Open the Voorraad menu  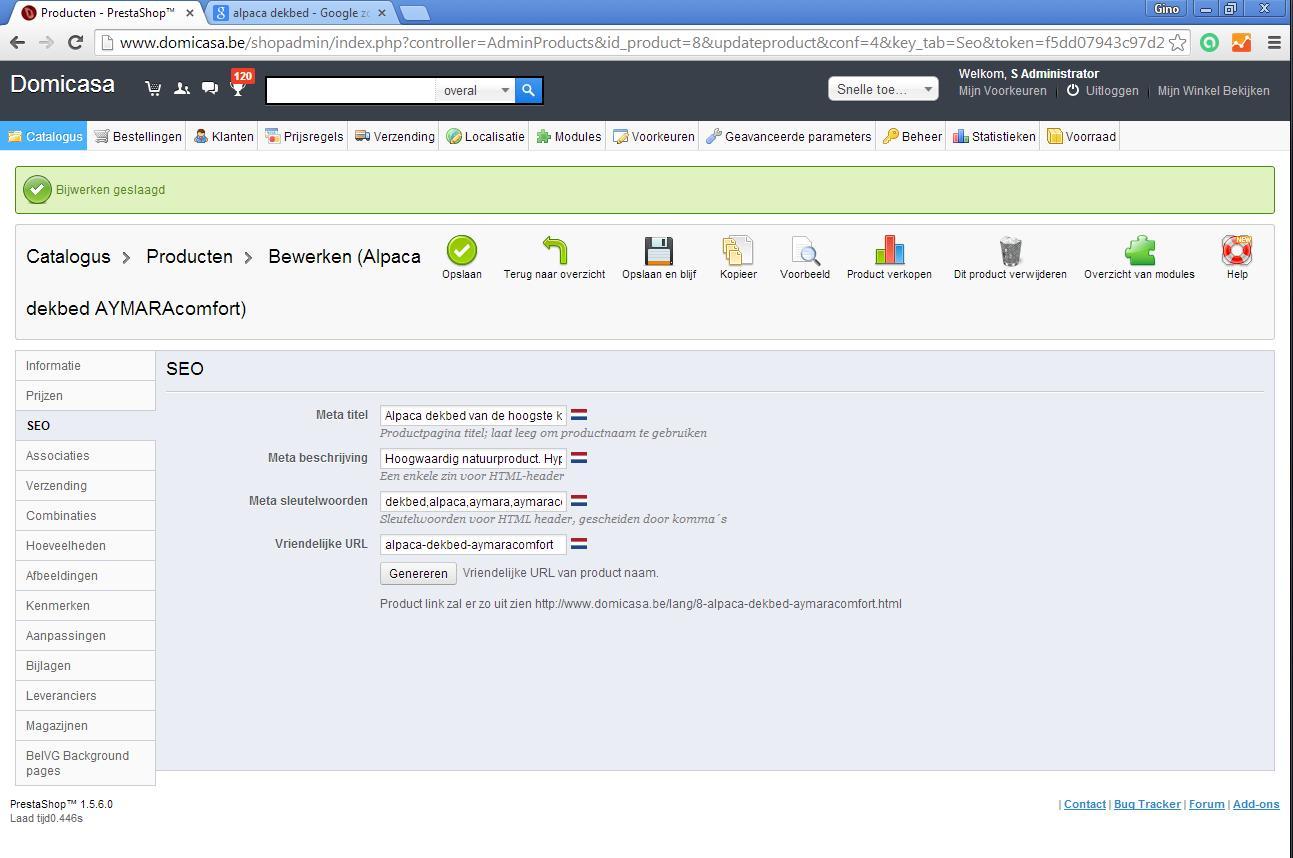[1081, 136]
